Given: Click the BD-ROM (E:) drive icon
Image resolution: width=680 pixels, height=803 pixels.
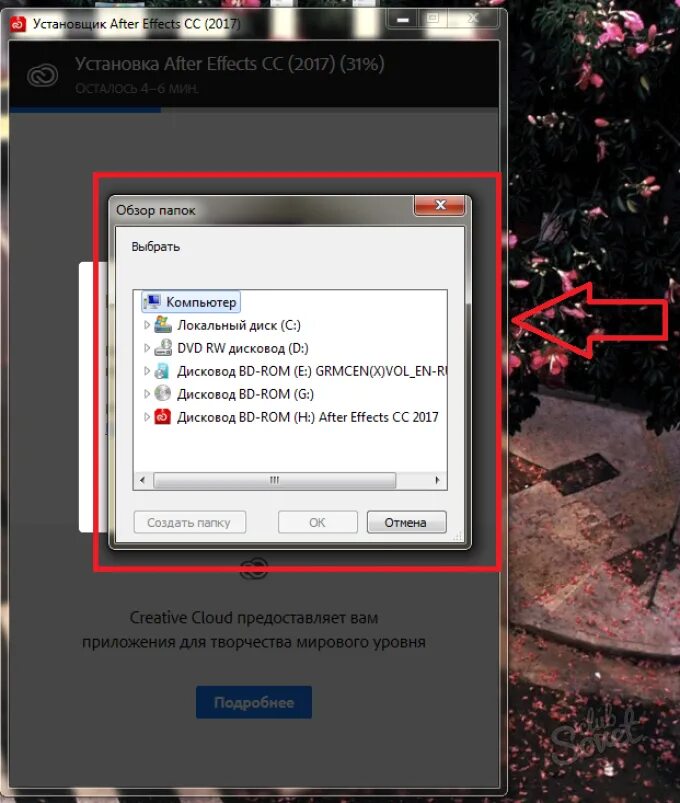Looking at the screenshot, I should pos(163,371).
